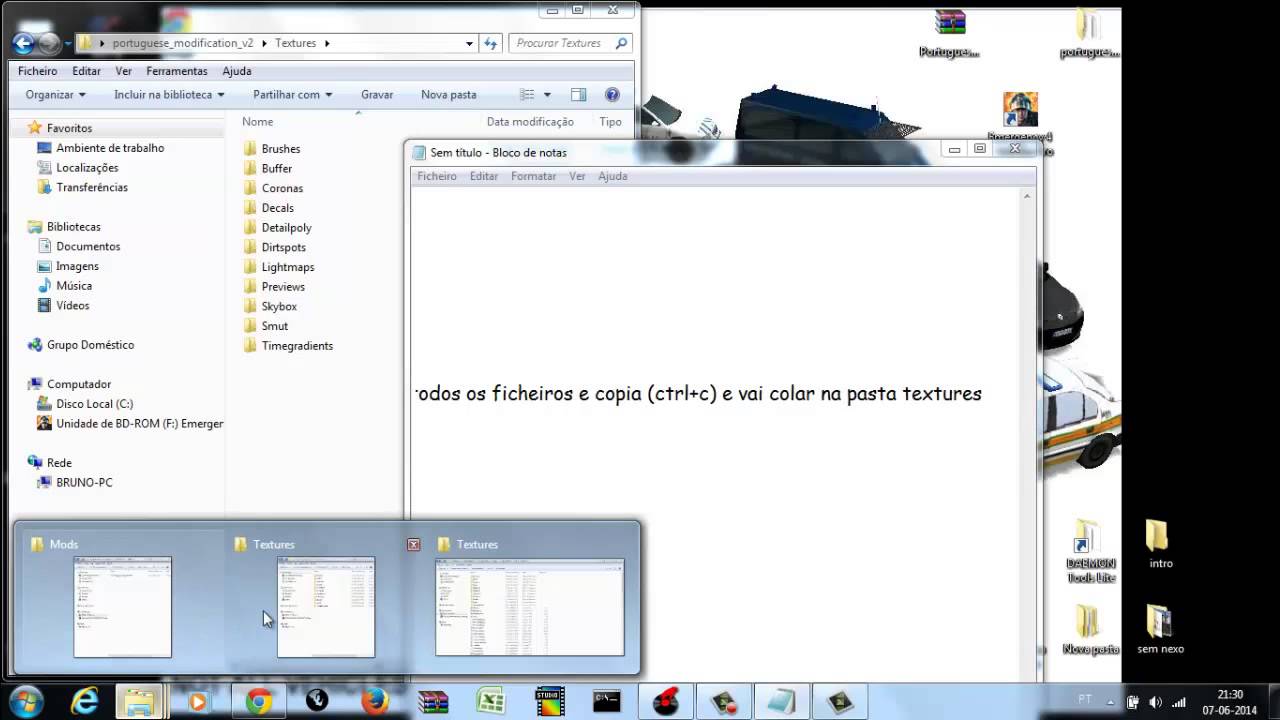The image size is (1280, 720).
Task: Open WinRAR from the taskbar
Action: click(433, 702)
